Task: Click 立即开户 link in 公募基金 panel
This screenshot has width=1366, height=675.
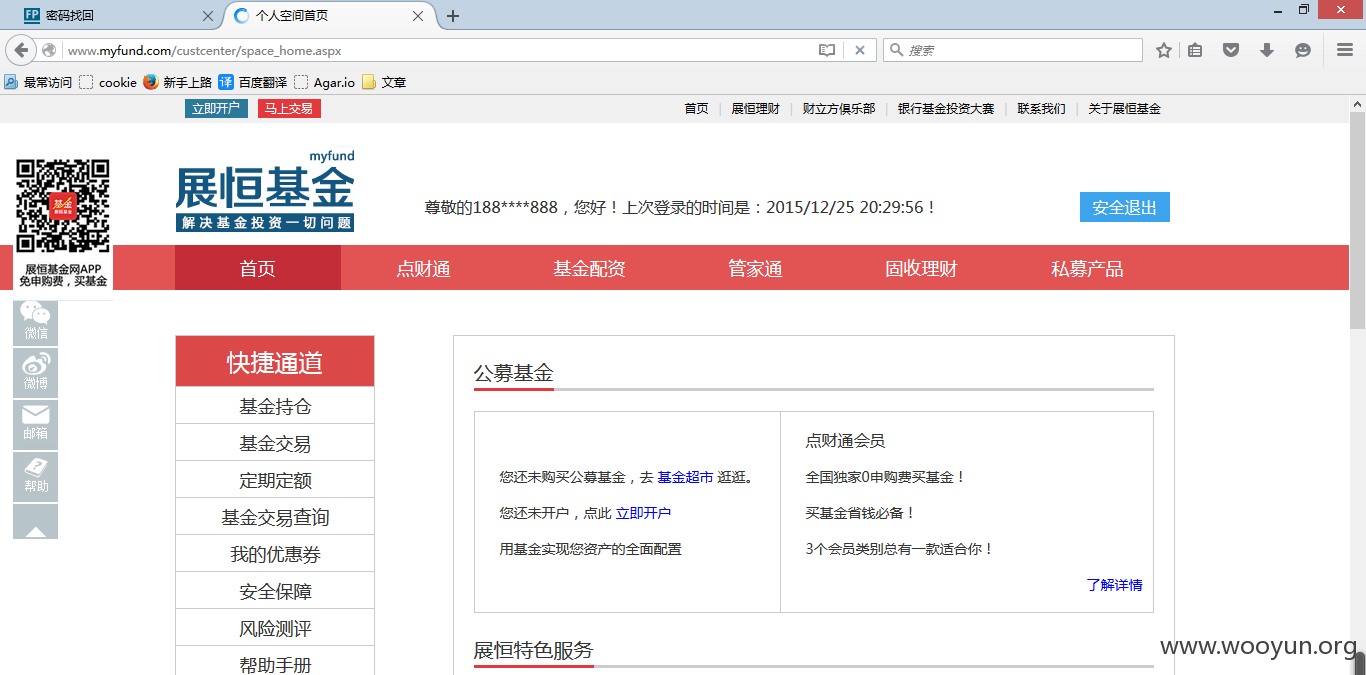Action: coord(643,513)
